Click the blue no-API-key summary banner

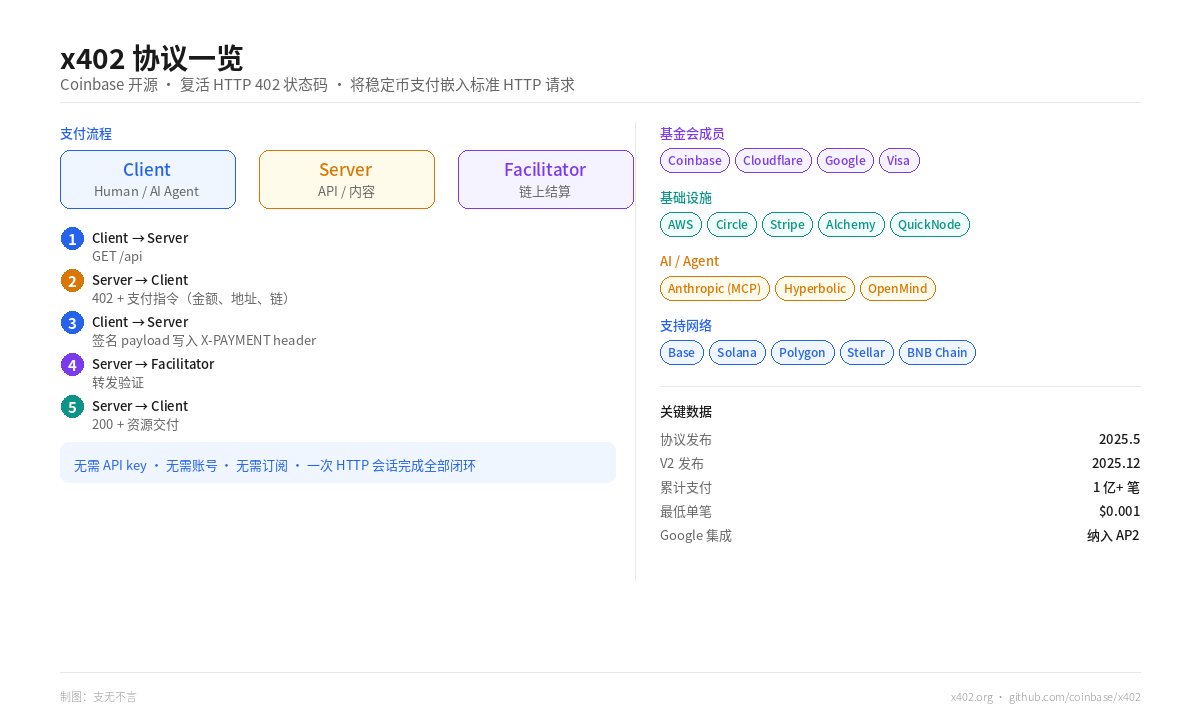click(337, 463)
